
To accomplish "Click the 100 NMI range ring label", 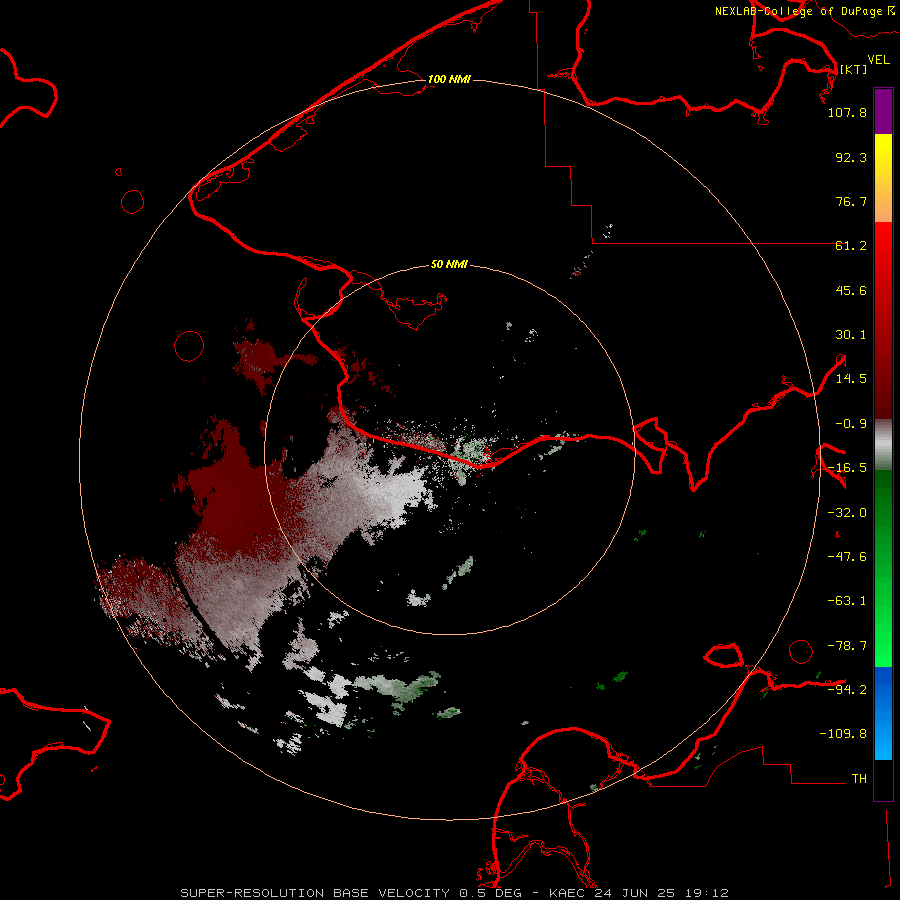I will click(x=449, y=79).
